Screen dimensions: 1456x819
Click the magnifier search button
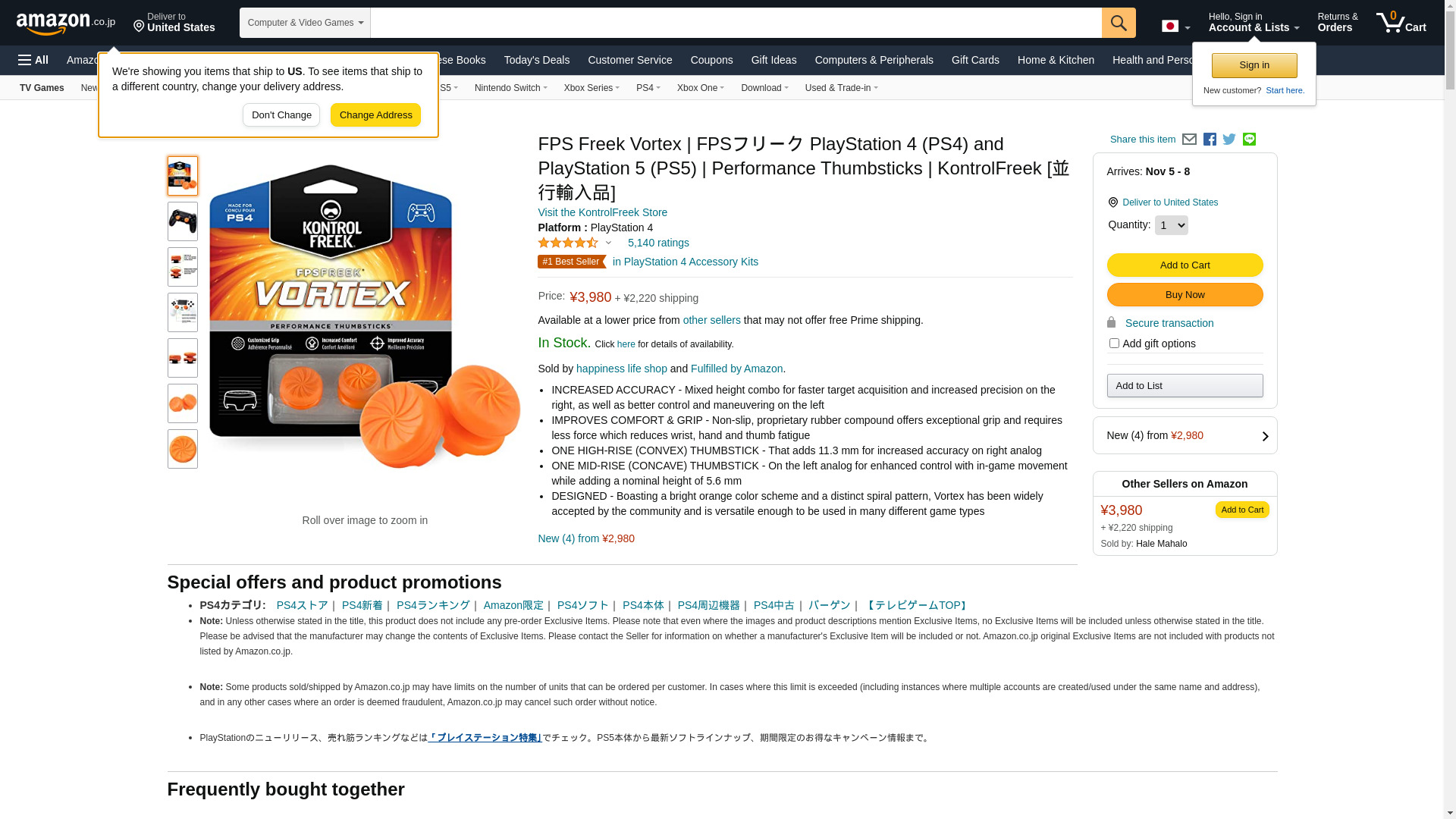pos(1119,23)
